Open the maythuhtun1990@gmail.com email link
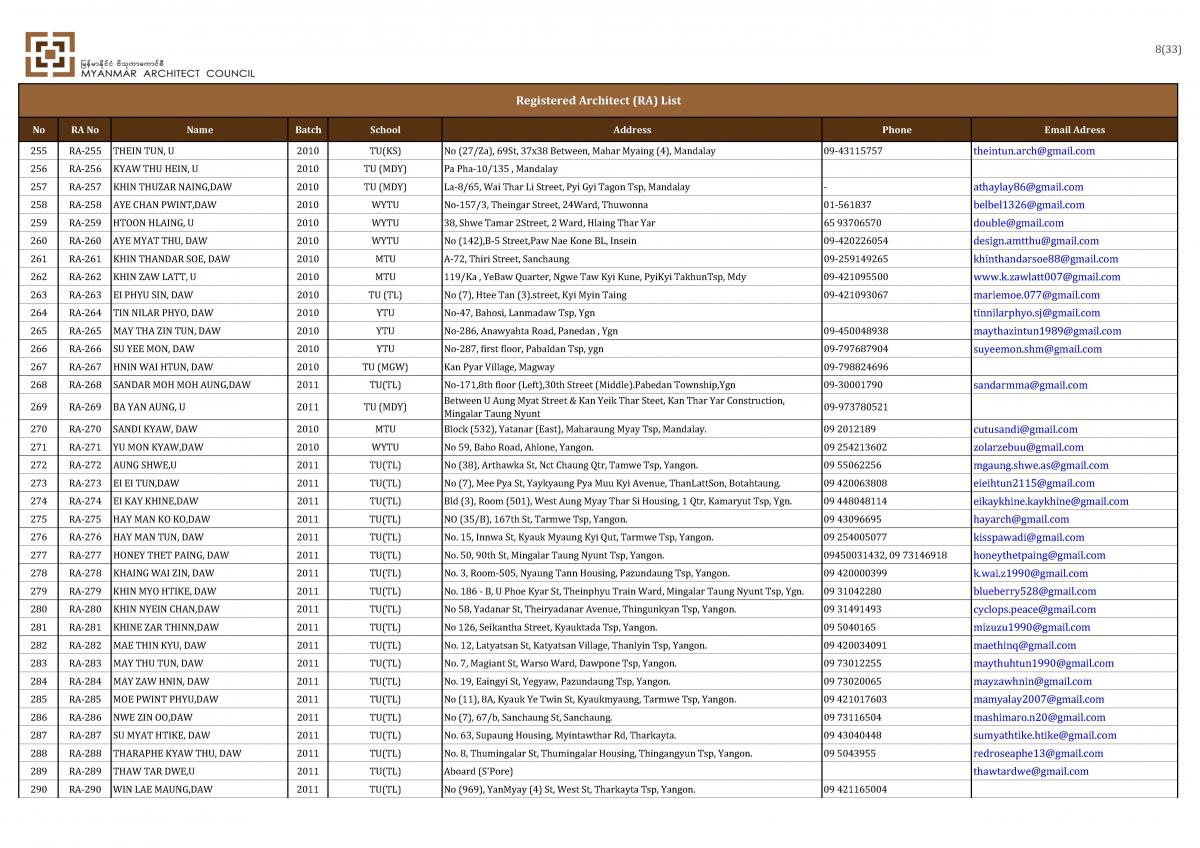 click(1043, 663)
